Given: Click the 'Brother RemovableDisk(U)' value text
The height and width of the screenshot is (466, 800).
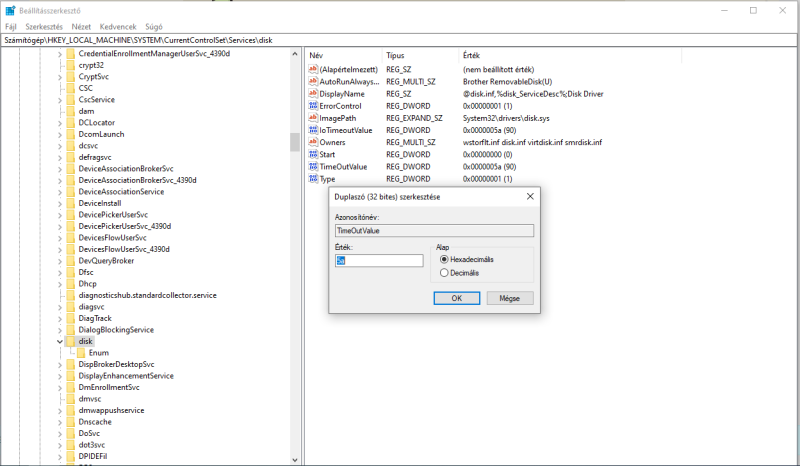Looking at the screenshot, I should [x=508, y=81].
